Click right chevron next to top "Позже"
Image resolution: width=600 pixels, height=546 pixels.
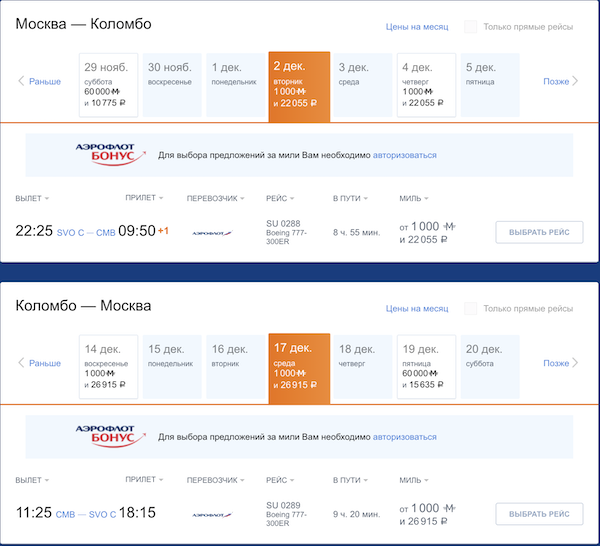[x=575, y=81]
